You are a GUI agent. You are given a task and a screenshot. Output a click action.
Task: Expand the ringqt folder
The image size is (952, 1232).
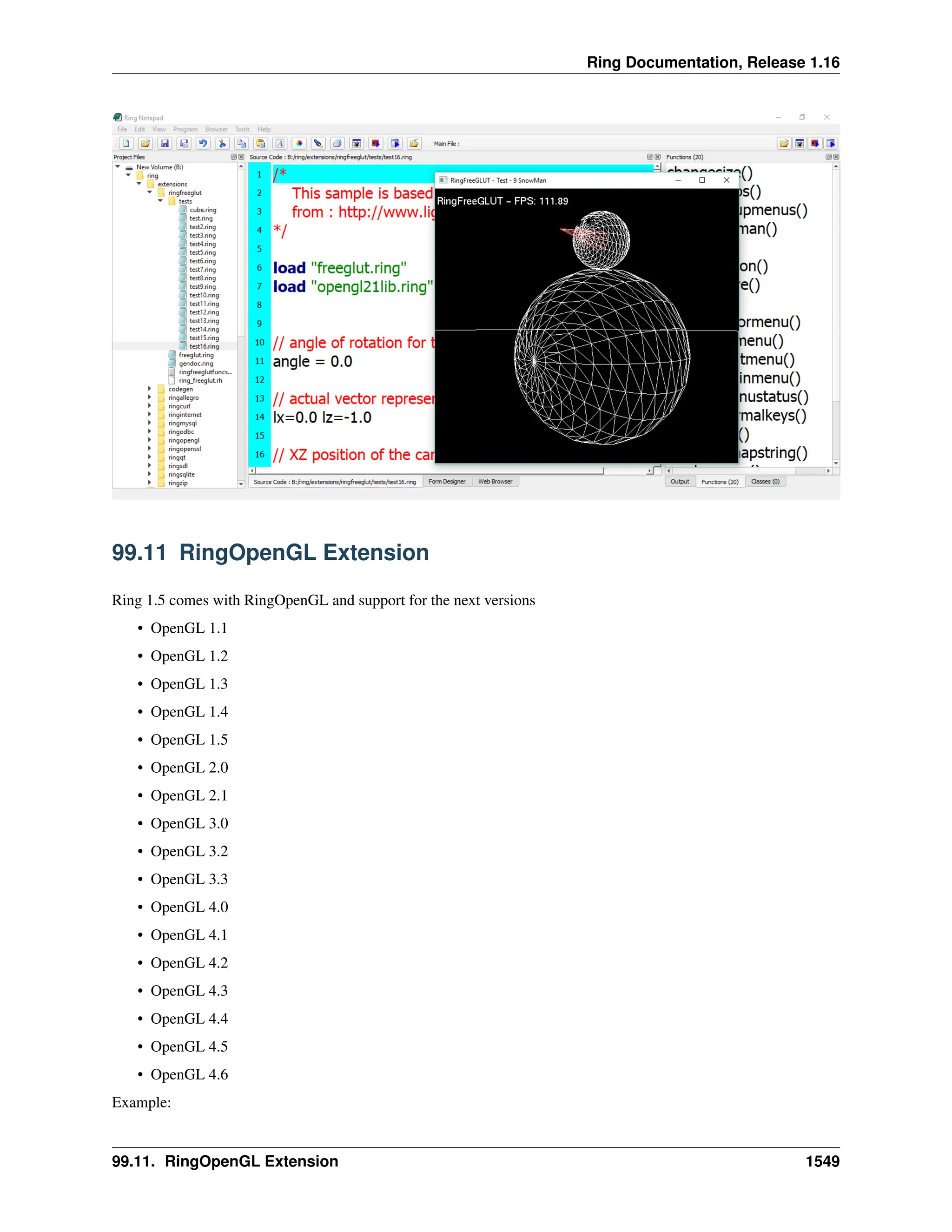(150, 457)
